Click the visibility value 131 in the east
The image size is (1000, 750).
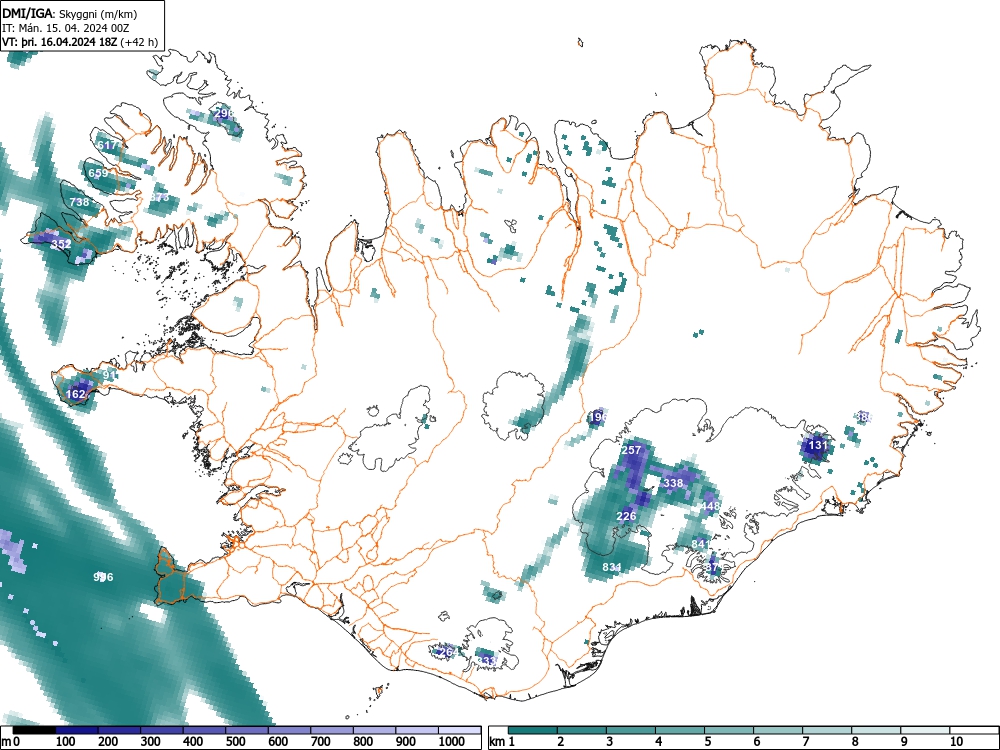point(818,445)
